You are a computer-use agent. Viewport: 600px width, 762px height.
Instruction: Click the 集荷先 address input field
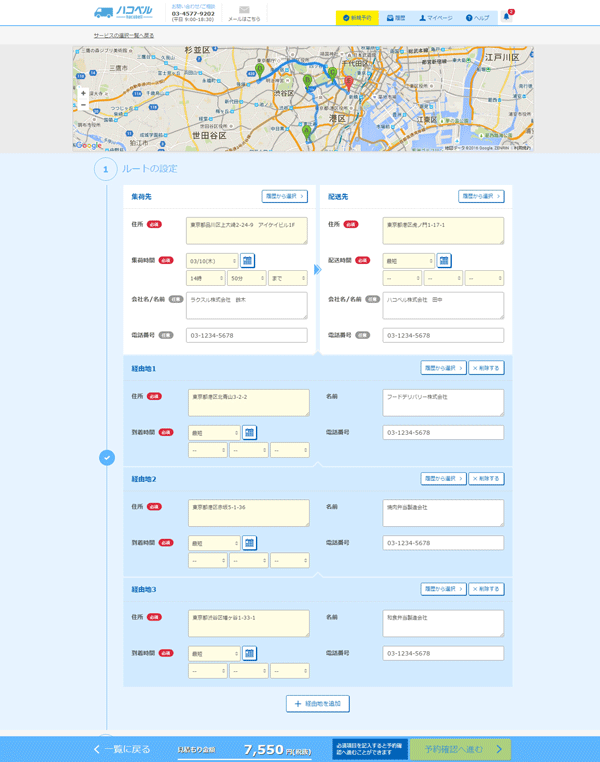[247, 231]
